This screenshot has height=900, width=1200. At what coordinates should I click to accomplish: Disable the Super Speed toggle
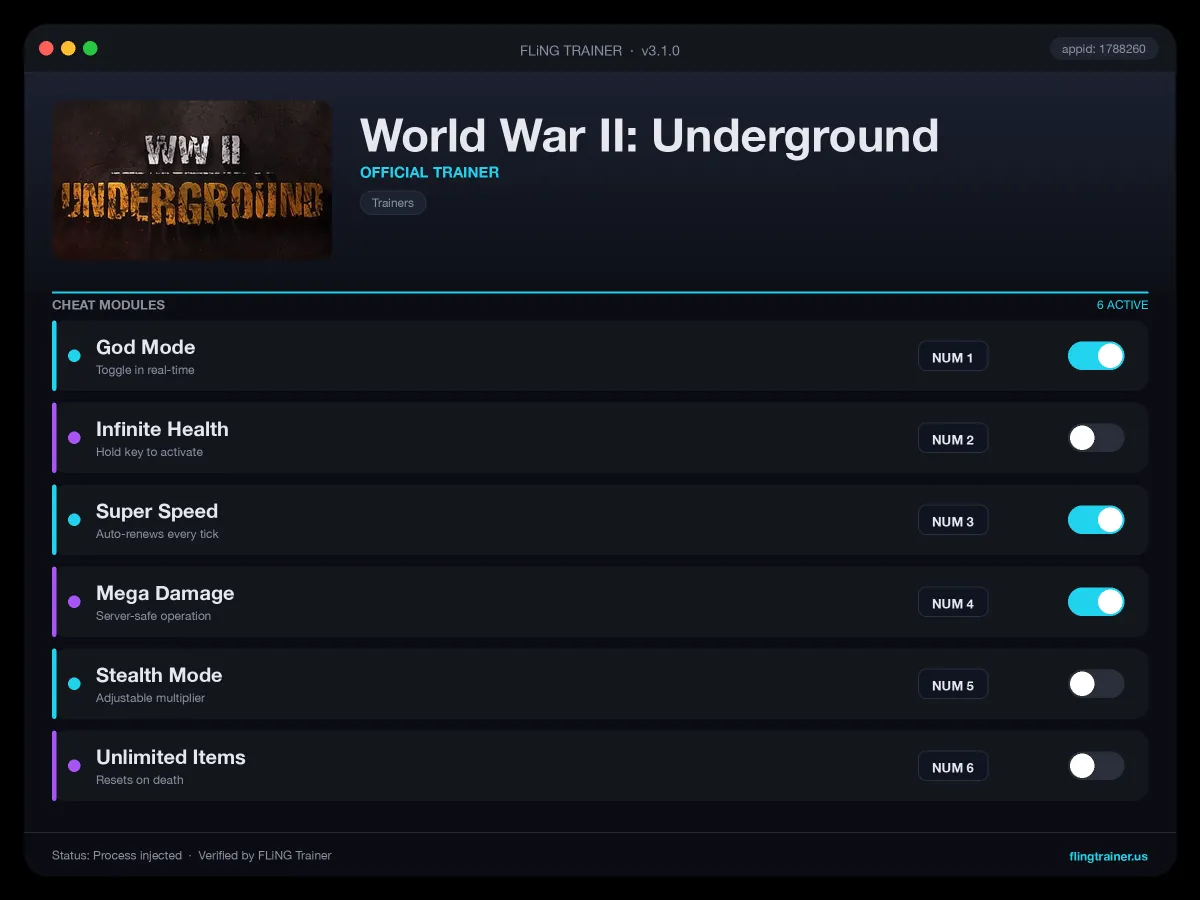1096,520
